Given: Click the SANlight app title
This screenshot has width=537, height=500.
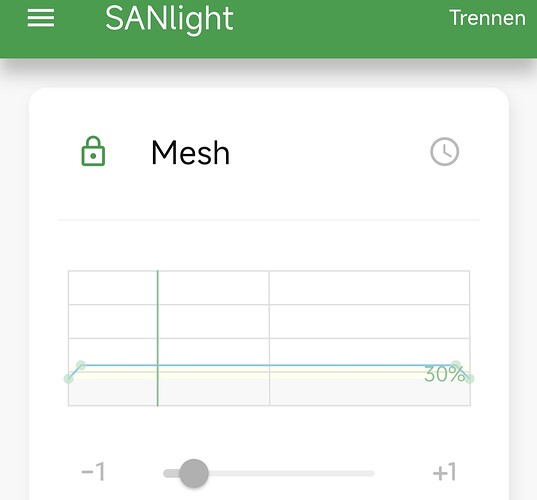Looking at the screenshot, I should [169, 19].
